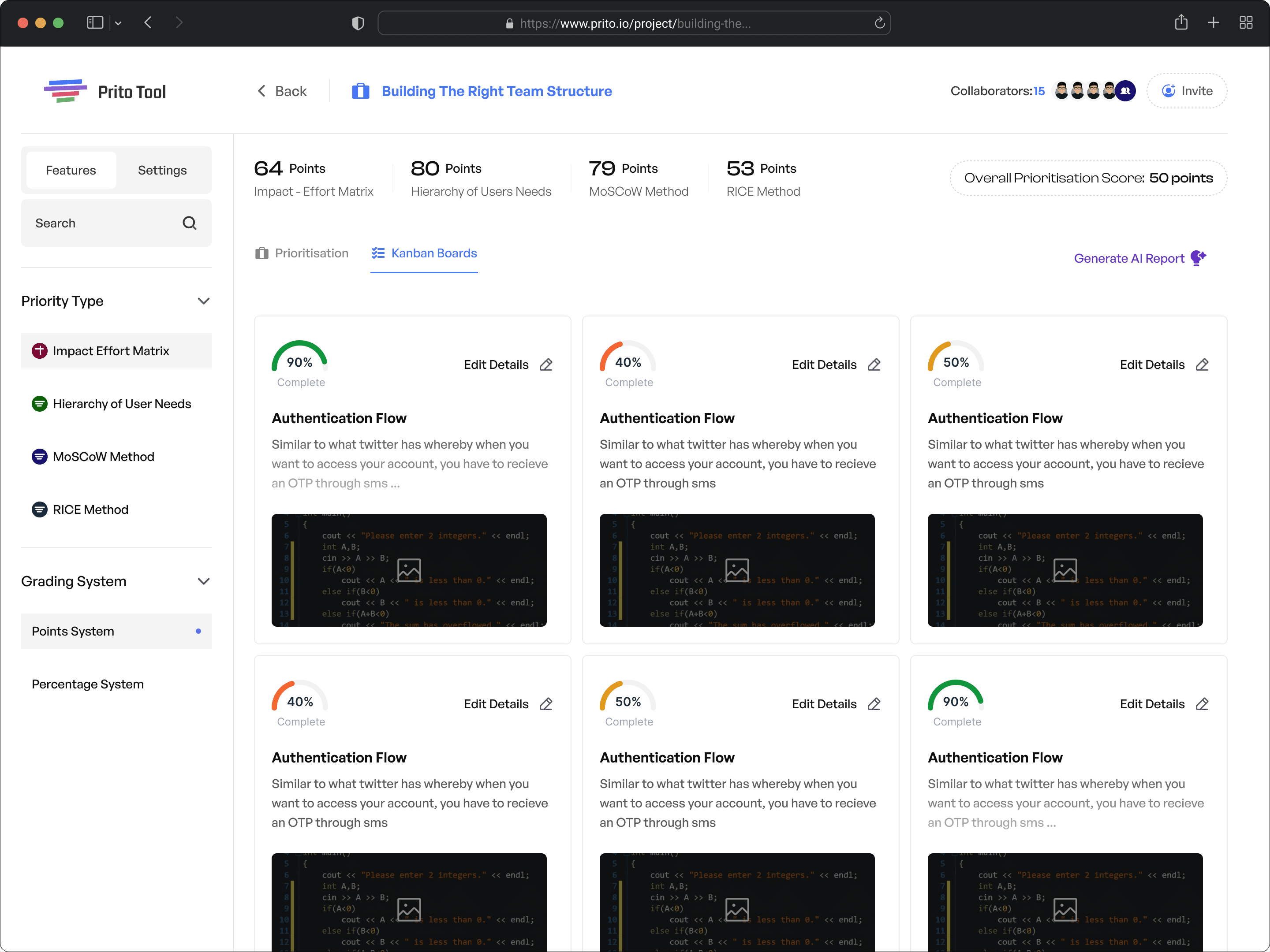
Task: Click the MoSCoW Method purple icon
Action: [x=40, y=457]
